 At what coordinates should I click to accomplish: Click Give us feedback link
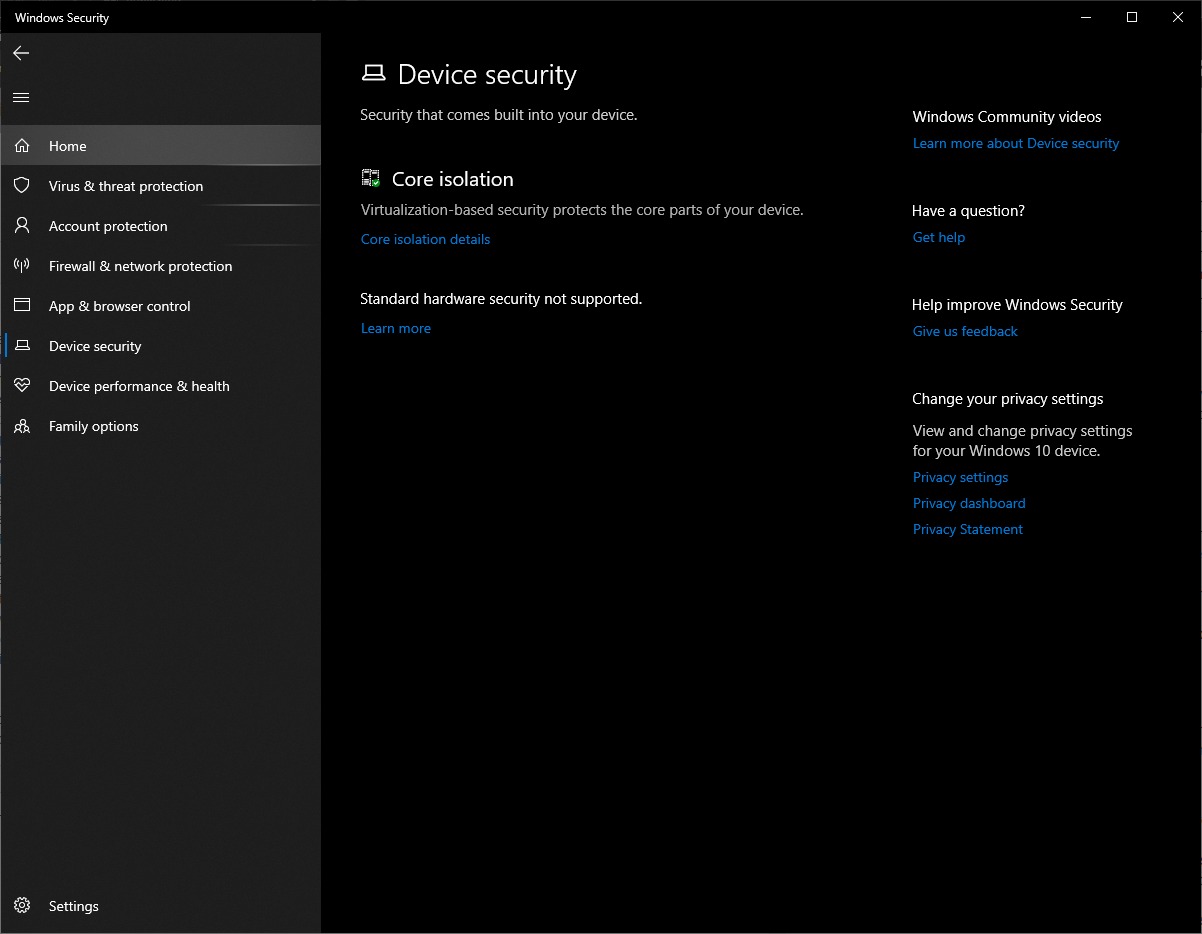pos(964,331)
